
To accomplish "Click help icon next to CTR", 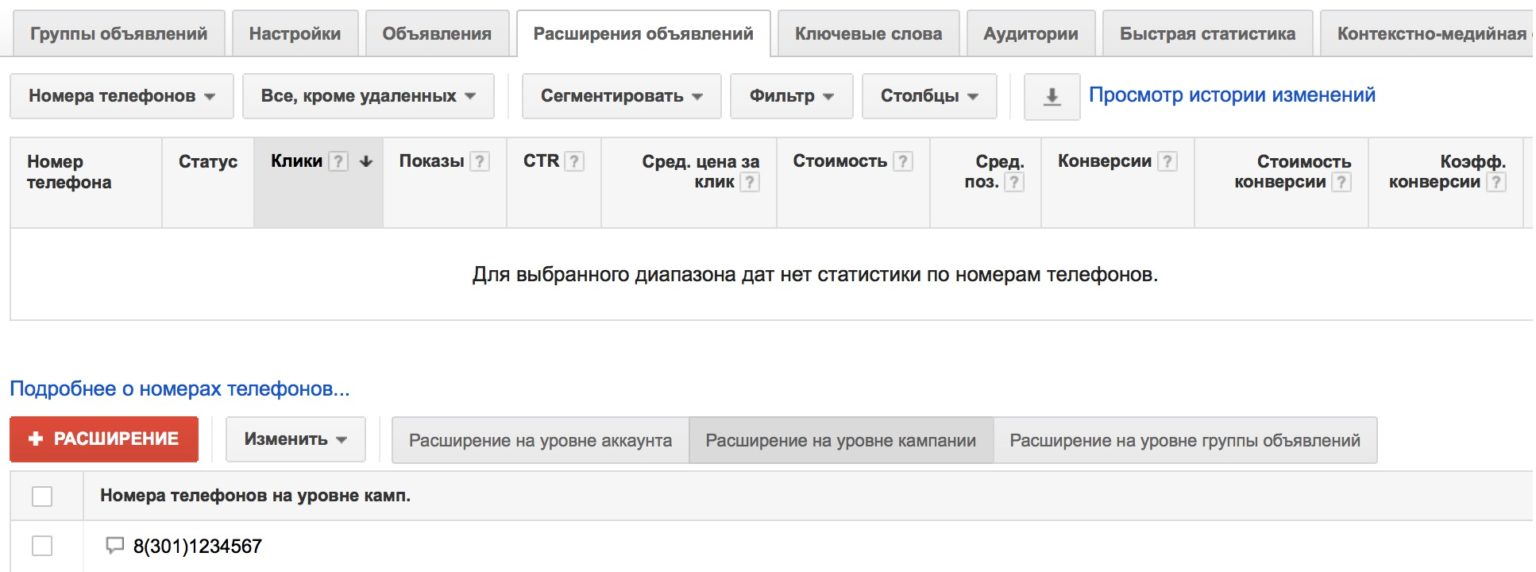I will (574, 162).
